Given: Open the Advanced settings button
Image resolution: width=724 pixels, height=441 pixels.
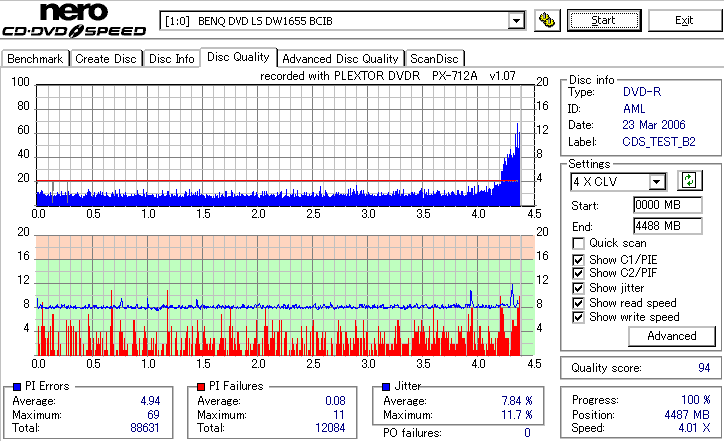Looking at the screenshot, I should click(672, 336).
